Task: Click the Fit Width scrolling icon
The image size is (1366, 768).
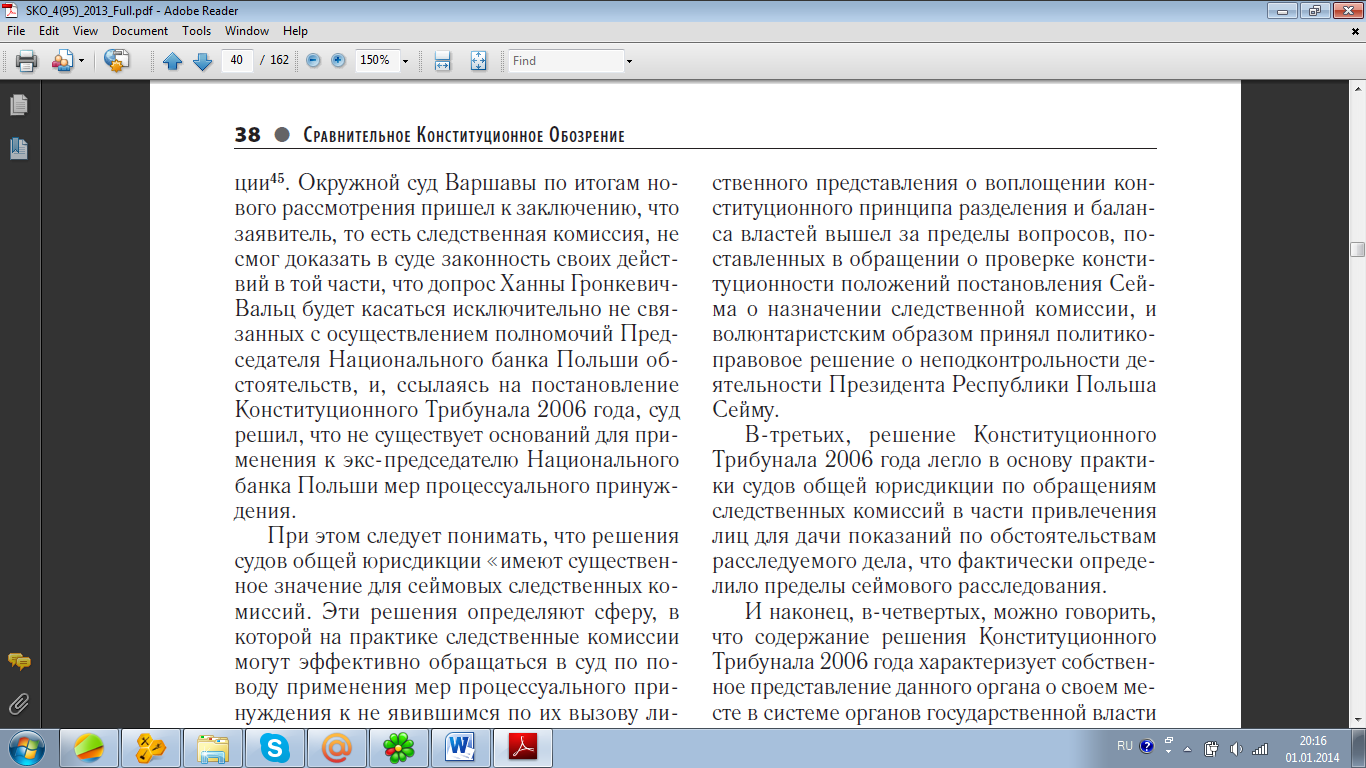Action: pyautogui.click(x=443, y=61)
